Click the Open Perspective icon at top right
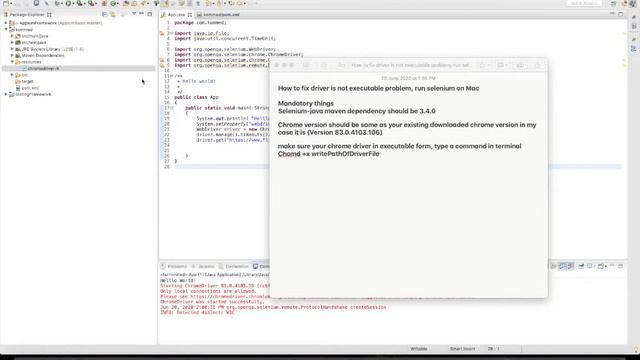Viewport: 640px width, 360px height. pyautogui.click(x=613, y=3)
